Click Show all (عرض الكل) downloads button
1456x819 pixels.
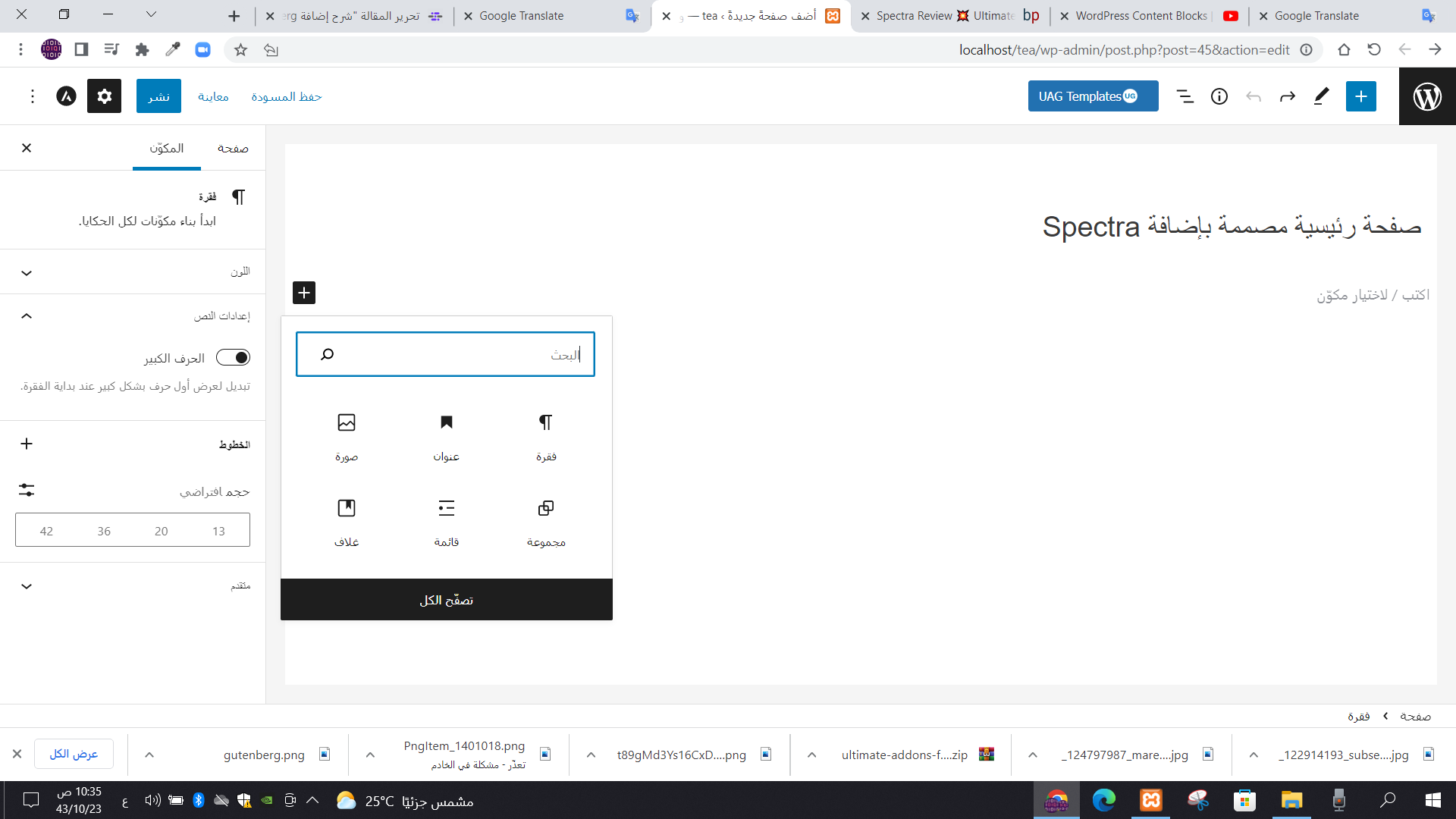74,754
